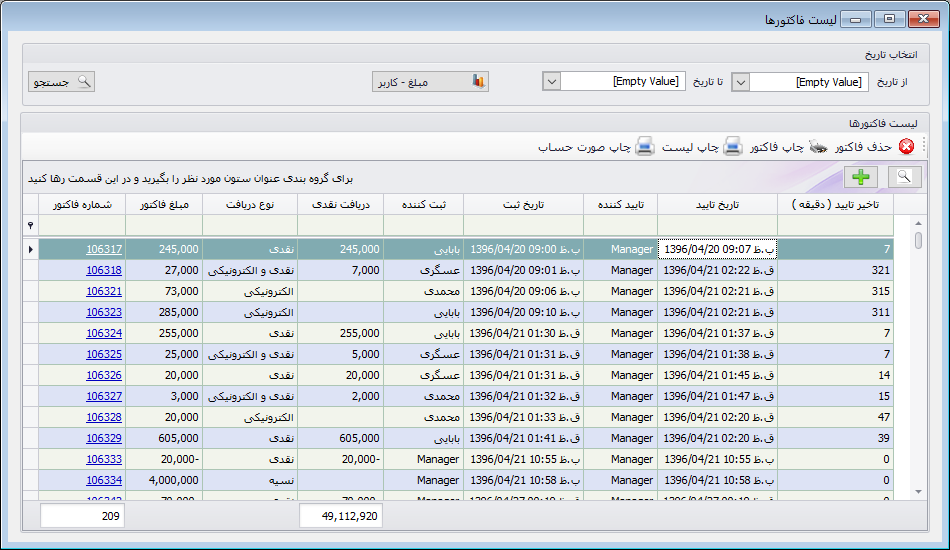Select محمدی cell in row 106321
The width and height of the screenshot is (950, 550).
tap(424, 291)
